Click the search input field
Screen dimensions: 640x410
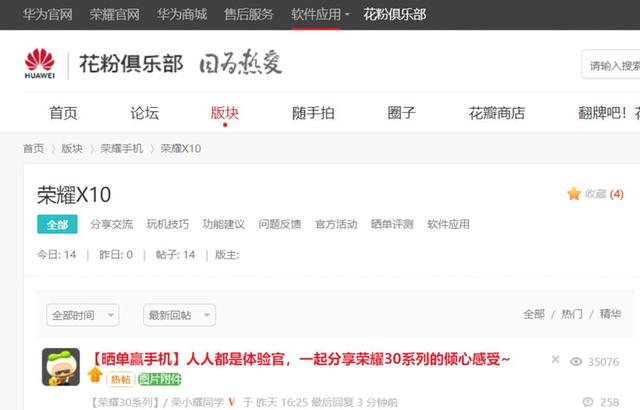click(611, 65)
